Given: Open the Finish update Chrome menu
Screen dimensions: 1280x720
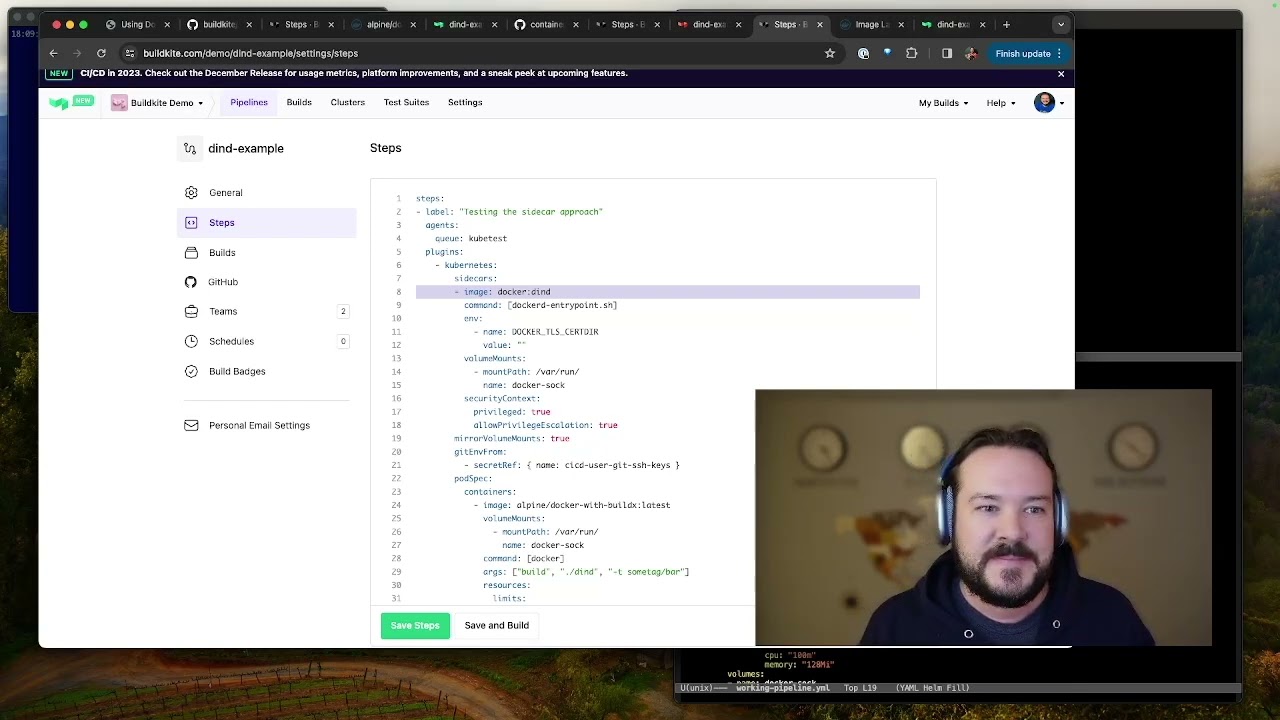Looking at the screenshot, I should pyautogui.click(x=1059, y=53).
